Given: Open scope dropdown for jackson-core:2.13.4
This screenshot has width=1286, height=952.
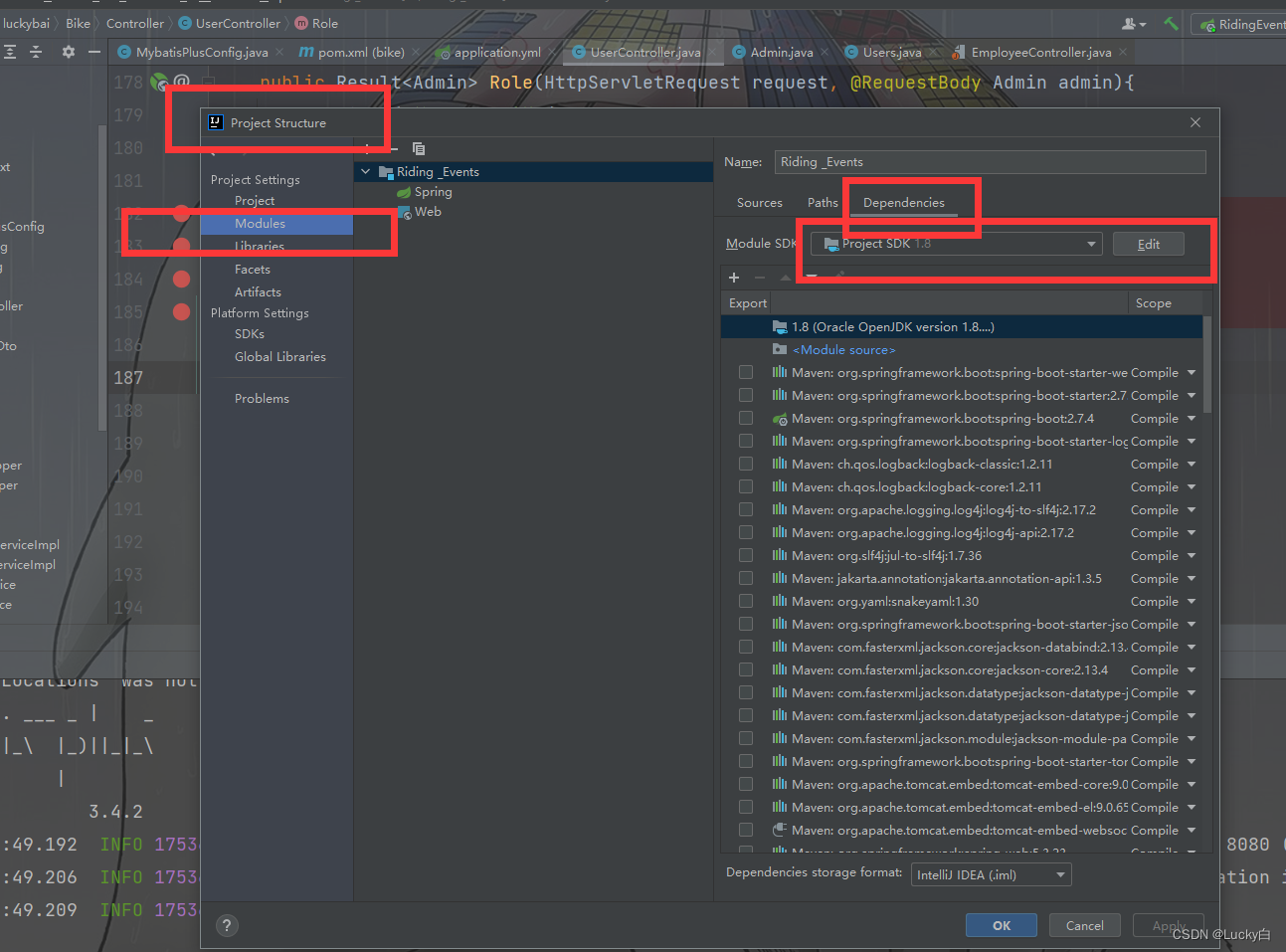Looking at the screenshot, I should (1192, 670).
